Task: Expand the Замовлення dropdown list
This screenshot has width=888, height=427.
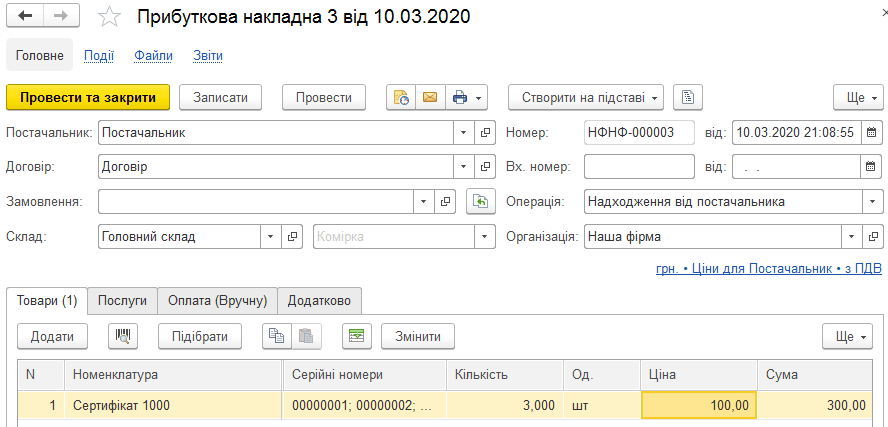Action: point(424,201)
